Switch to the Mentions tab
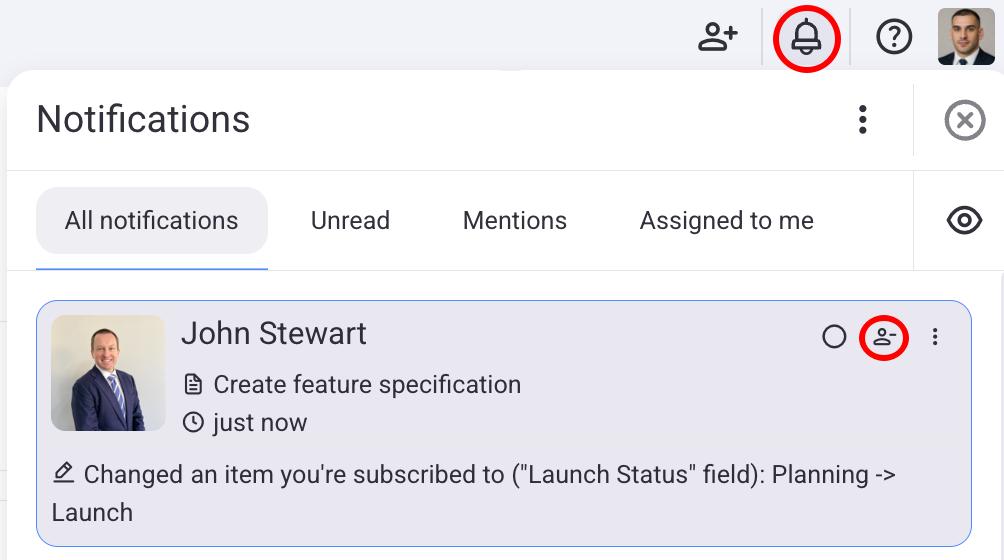Viewport: 1004px width, 560px height. [x=515, y=221]
